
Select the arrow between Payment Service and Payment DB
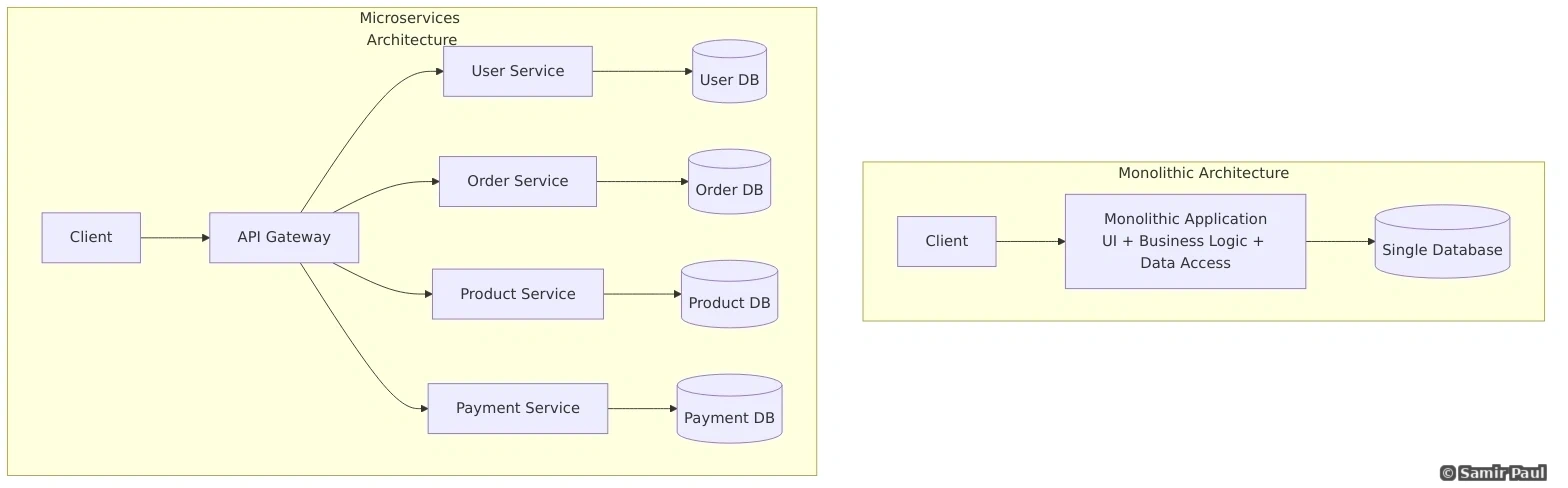point(642,409)
